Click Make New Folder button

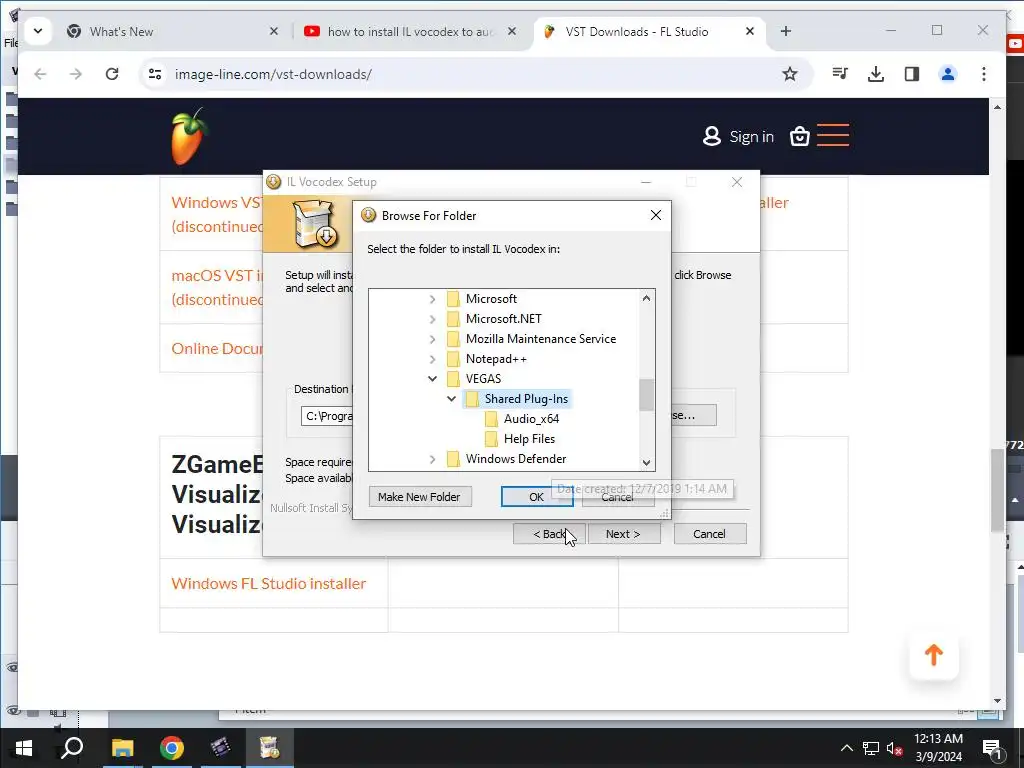point(419,497)
